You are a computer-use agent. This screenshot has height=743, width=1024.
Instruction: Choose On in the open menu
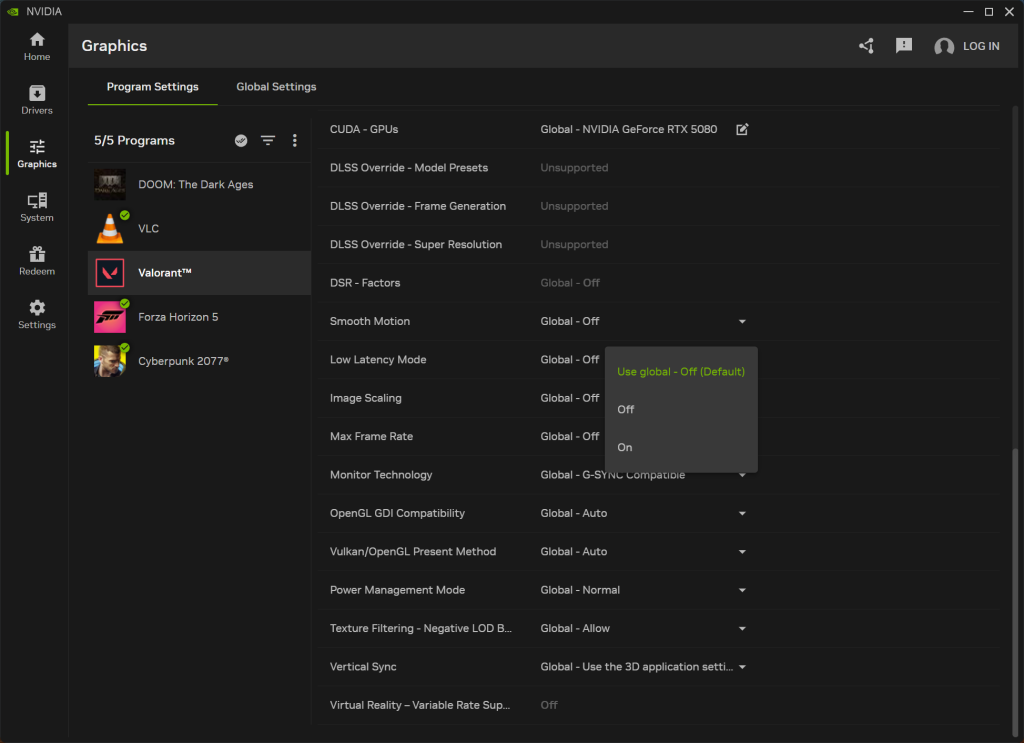[x=681, y=447]
